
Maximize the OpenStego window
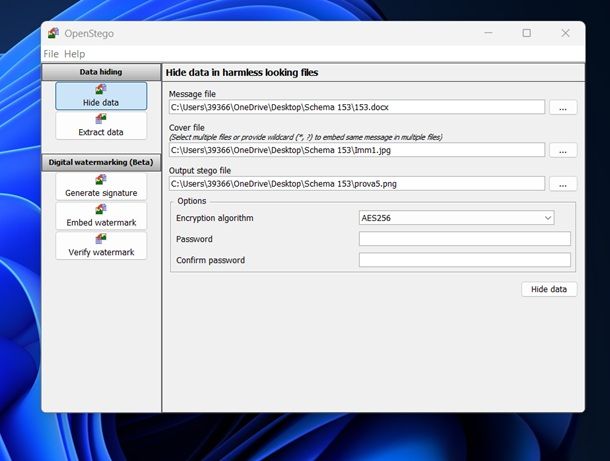pyautogui.click(x=527, y=33)
